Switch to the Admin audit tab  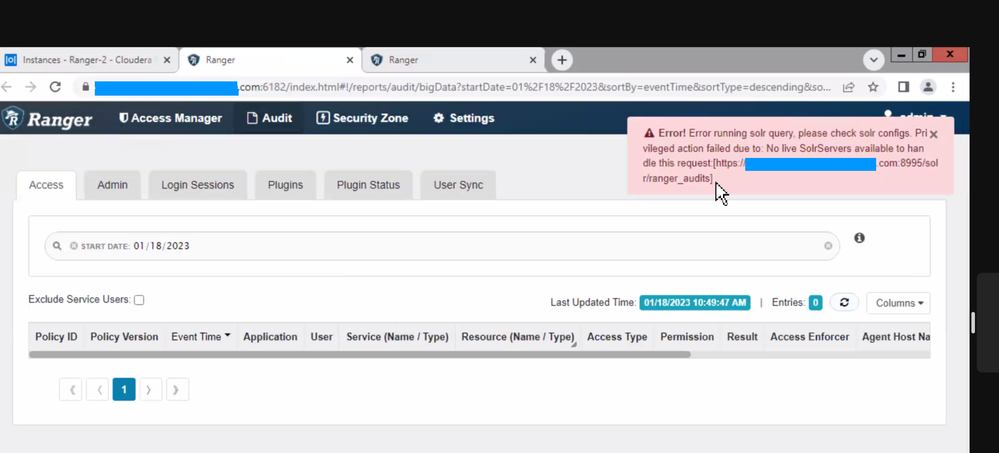click(x=112, y=185)
